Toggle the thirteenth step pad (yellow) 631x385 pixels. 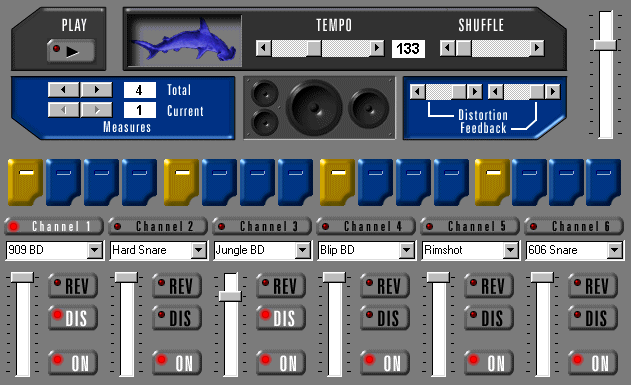(492, 182)
